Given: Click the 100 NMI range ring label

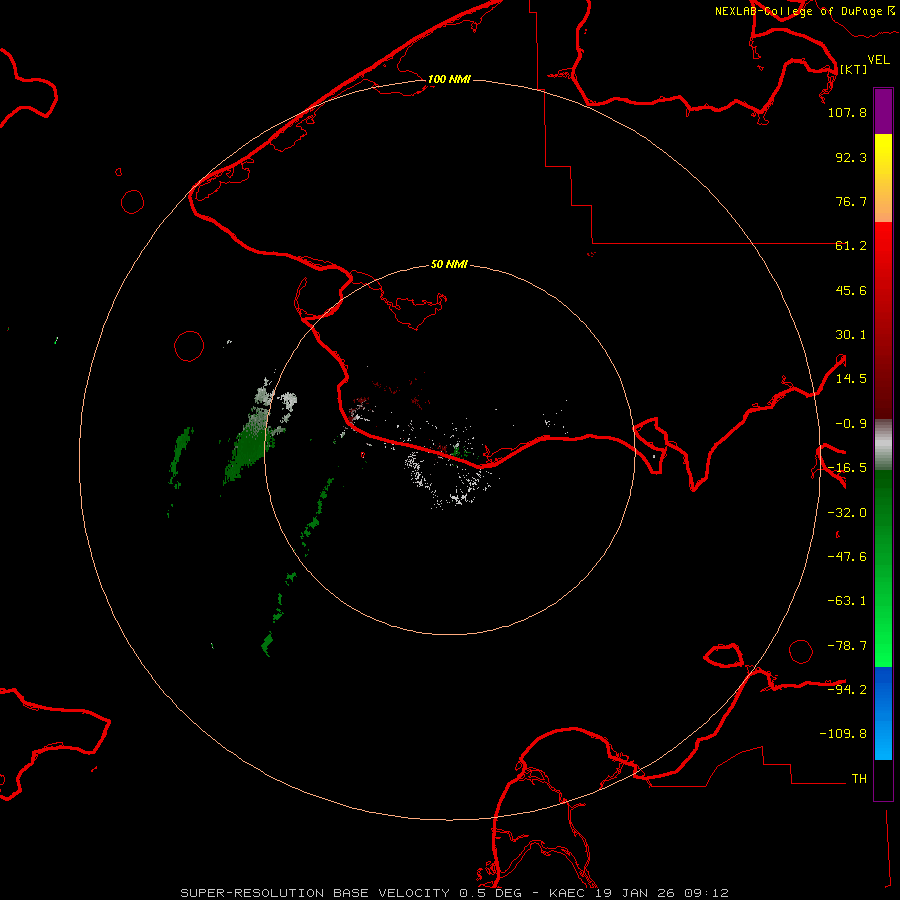Looking at the screenshot, I should click(449, 79).
